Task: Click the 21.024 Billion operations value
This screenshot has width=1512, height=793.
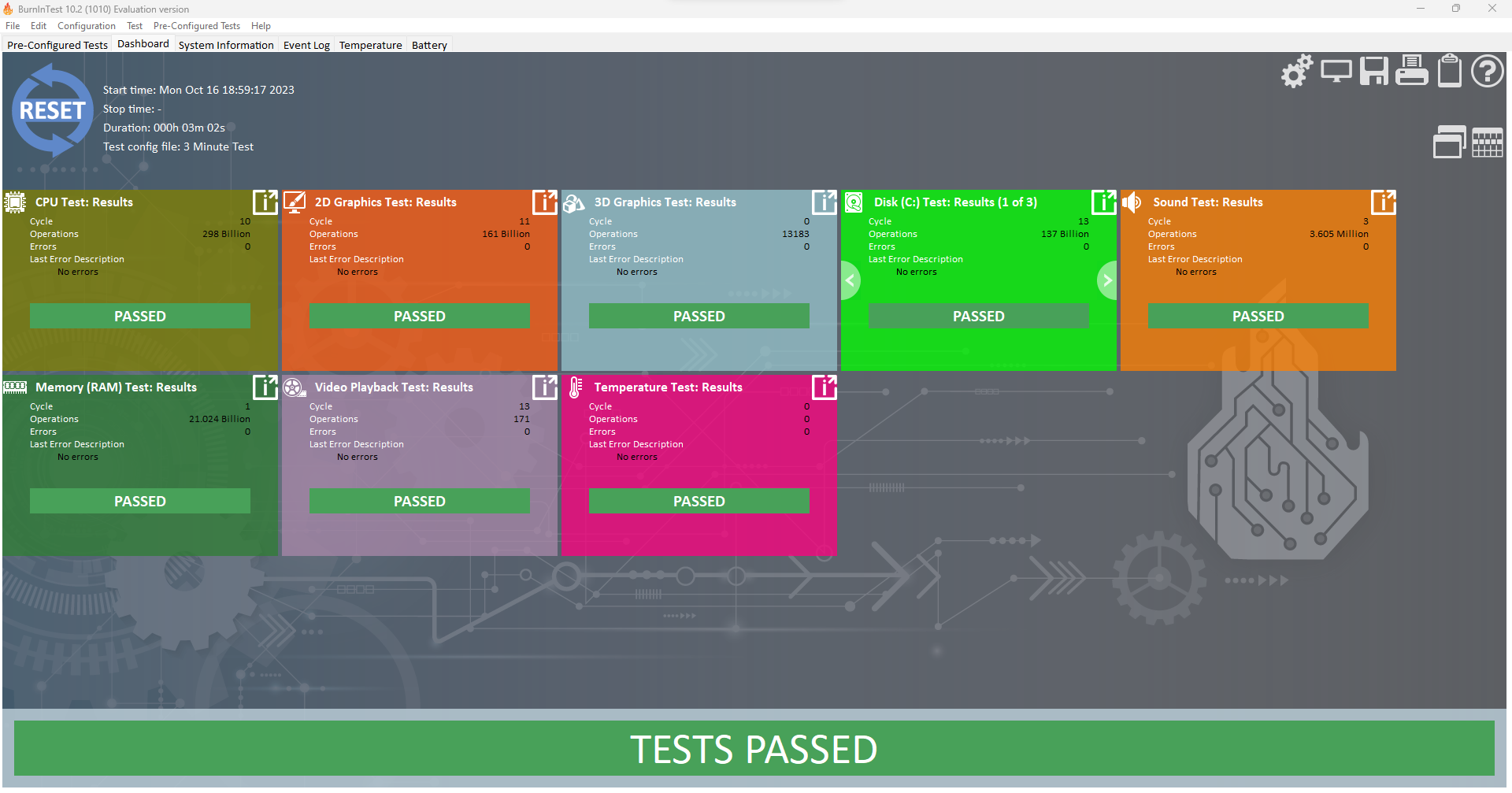Action: [x=220, y=419]
